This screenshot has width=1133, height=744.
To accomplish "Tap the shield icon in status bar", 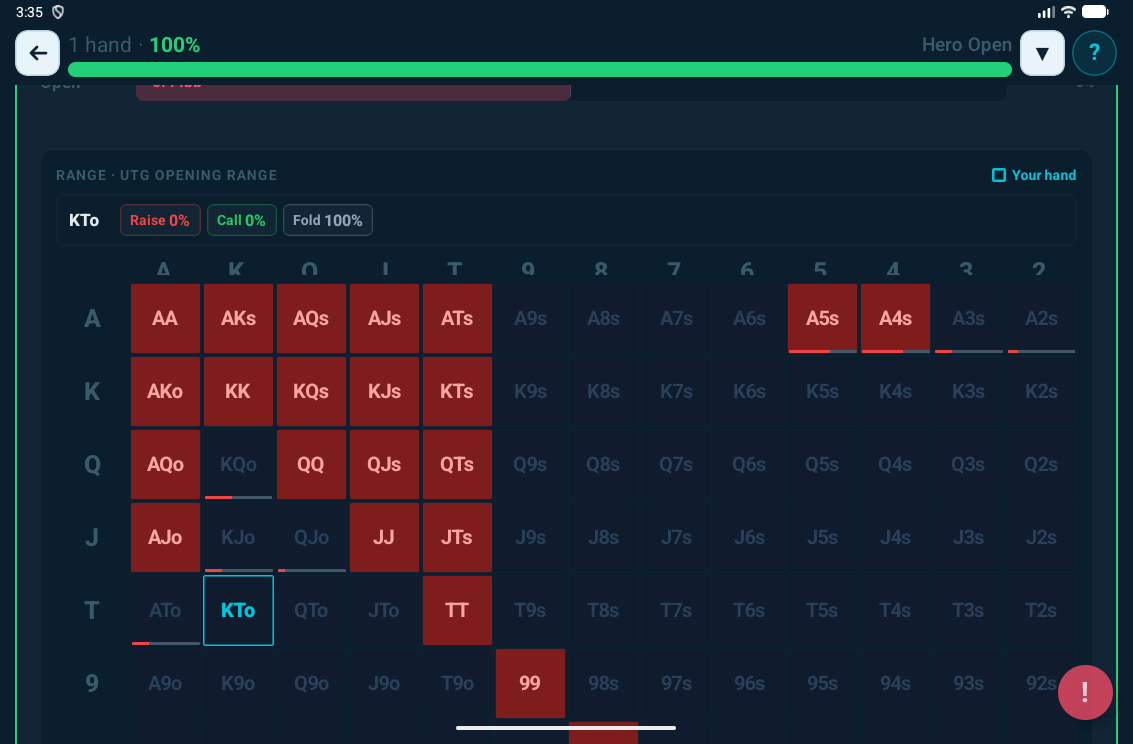I will pos(58,12).
